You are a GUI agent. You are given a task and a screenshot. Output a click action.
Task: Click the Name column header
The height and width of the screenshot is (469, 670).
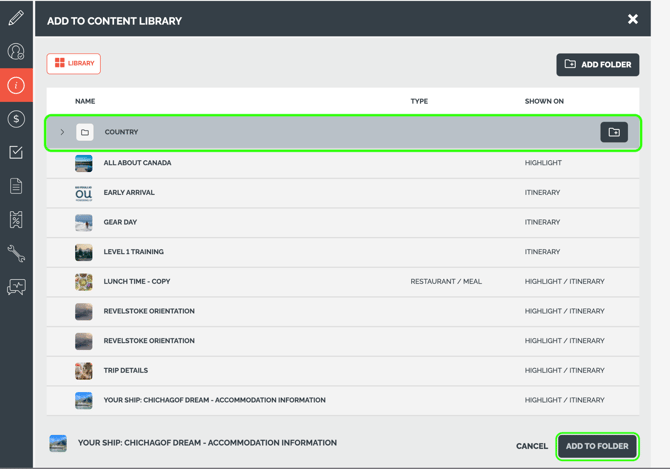click(85, 101)
